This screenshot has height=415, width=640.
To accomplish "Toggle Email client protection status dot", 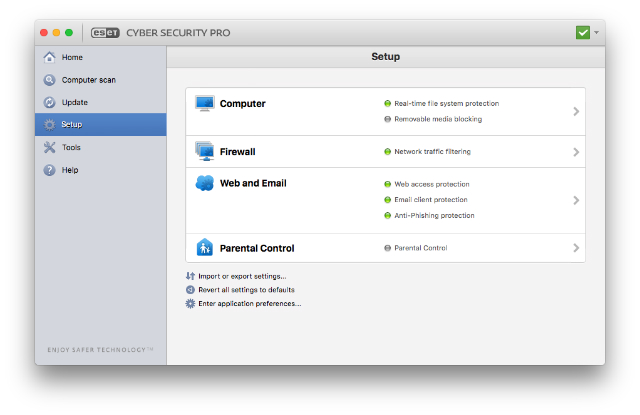I will click(387, 200).
